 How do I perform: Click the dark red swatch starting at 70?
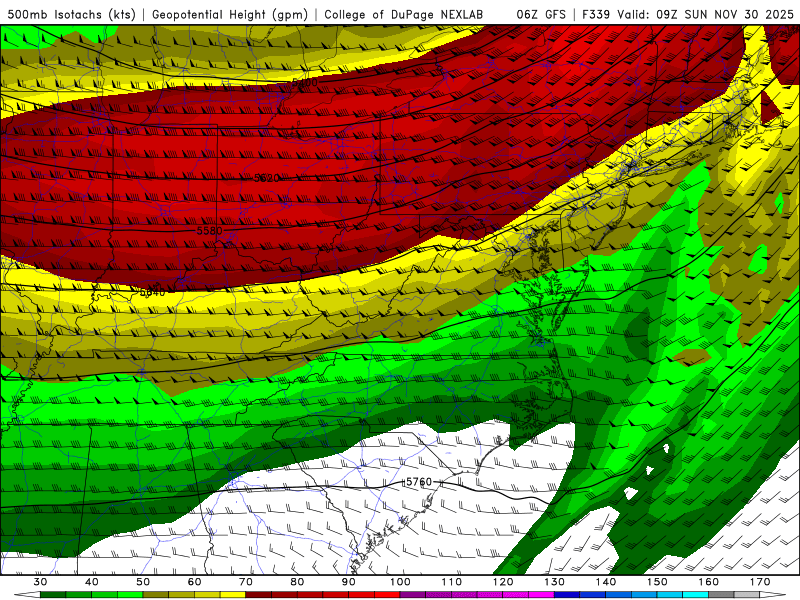coord(259,595)
